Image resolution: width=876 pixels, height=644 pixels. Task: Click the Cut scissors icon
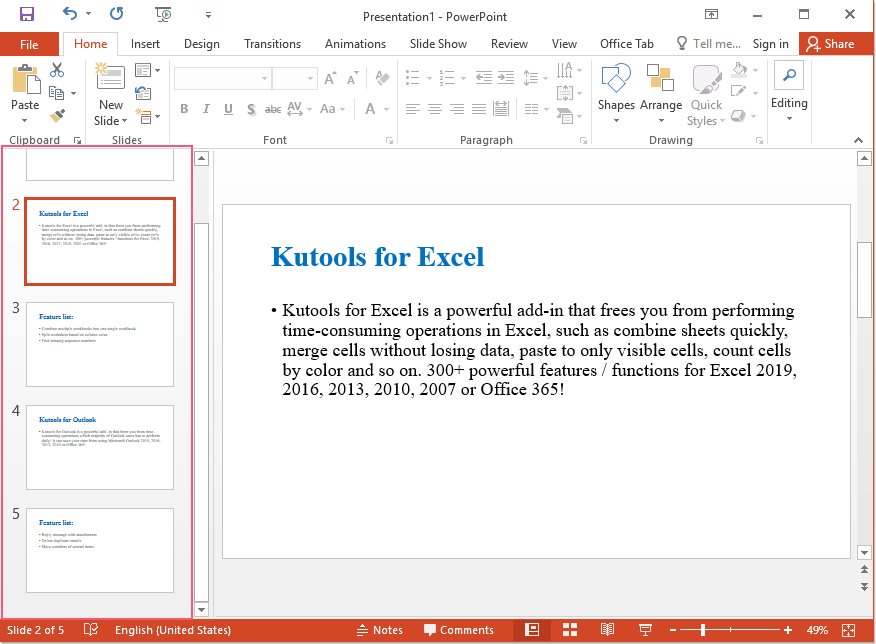pos(57,70)
